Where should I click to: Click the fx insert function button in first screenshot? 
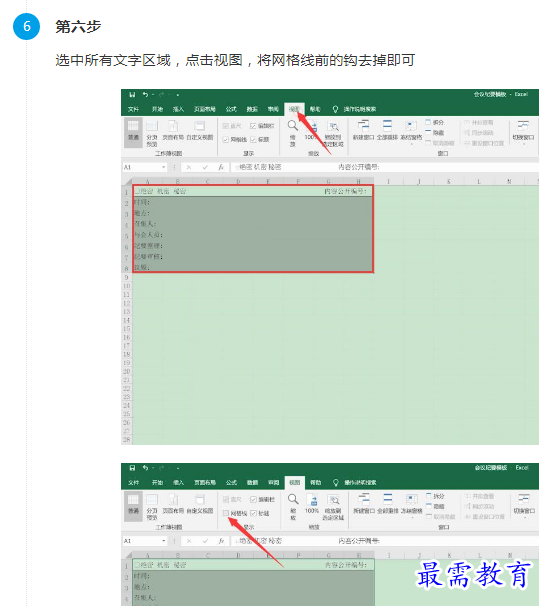(x=221, y=167)
